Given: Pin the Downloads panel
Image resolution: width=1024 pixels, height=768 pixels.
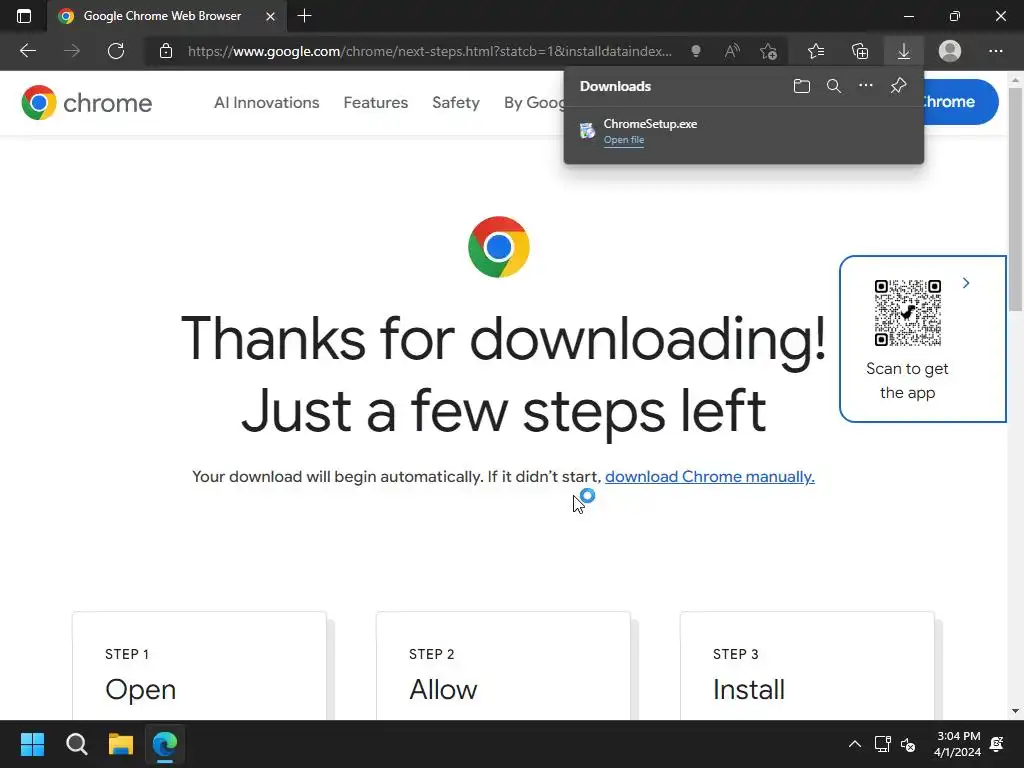Looking at the screenshot, I should [x=898, y=86].
